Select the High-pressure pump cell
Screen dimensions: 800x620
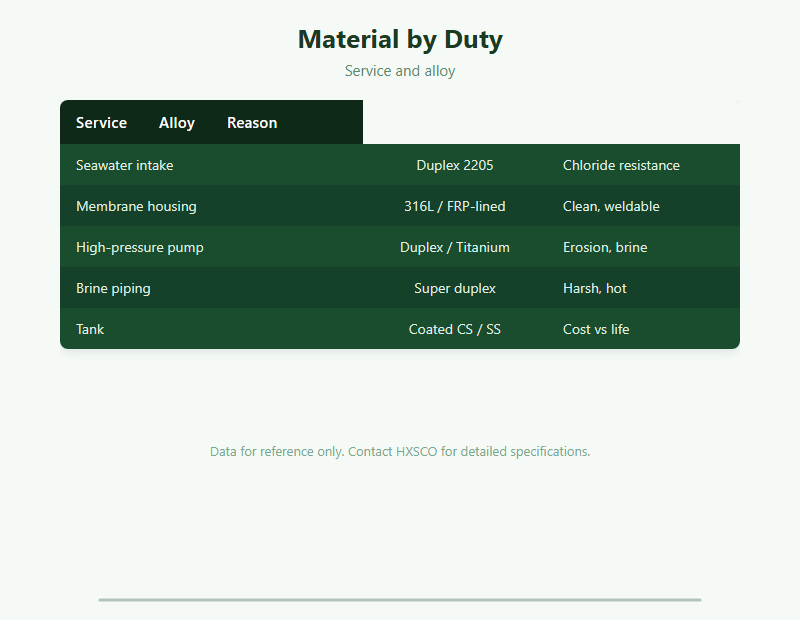click(211, 247)
